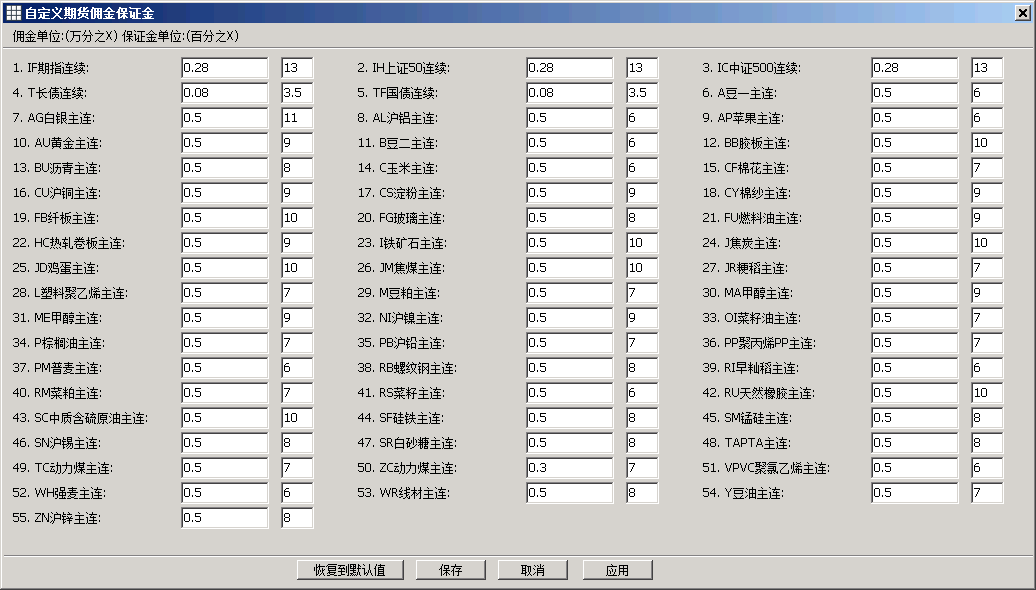The height and width of the screenshot is (590, 1036).
Task: Click the margin field for WR线材主连
Action: 642,493
